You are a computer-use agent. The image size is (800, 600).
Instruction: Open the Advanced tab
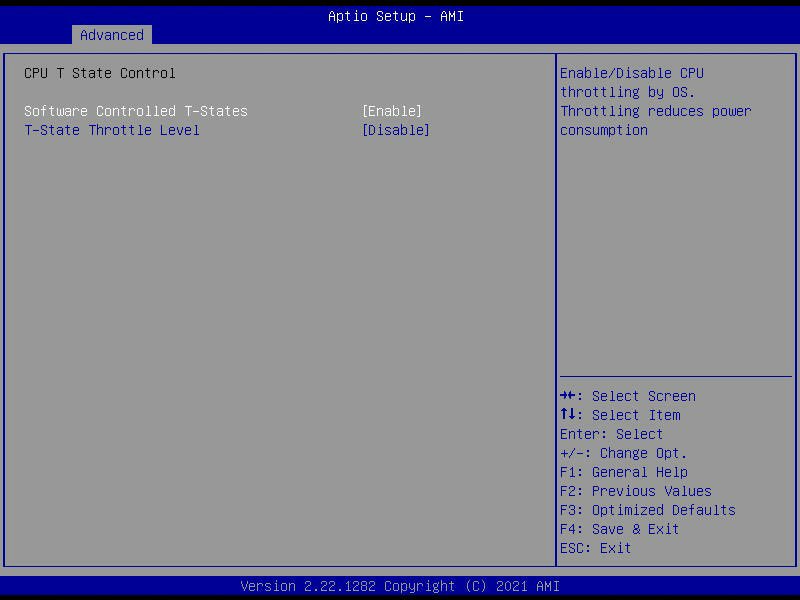point(112,35)
